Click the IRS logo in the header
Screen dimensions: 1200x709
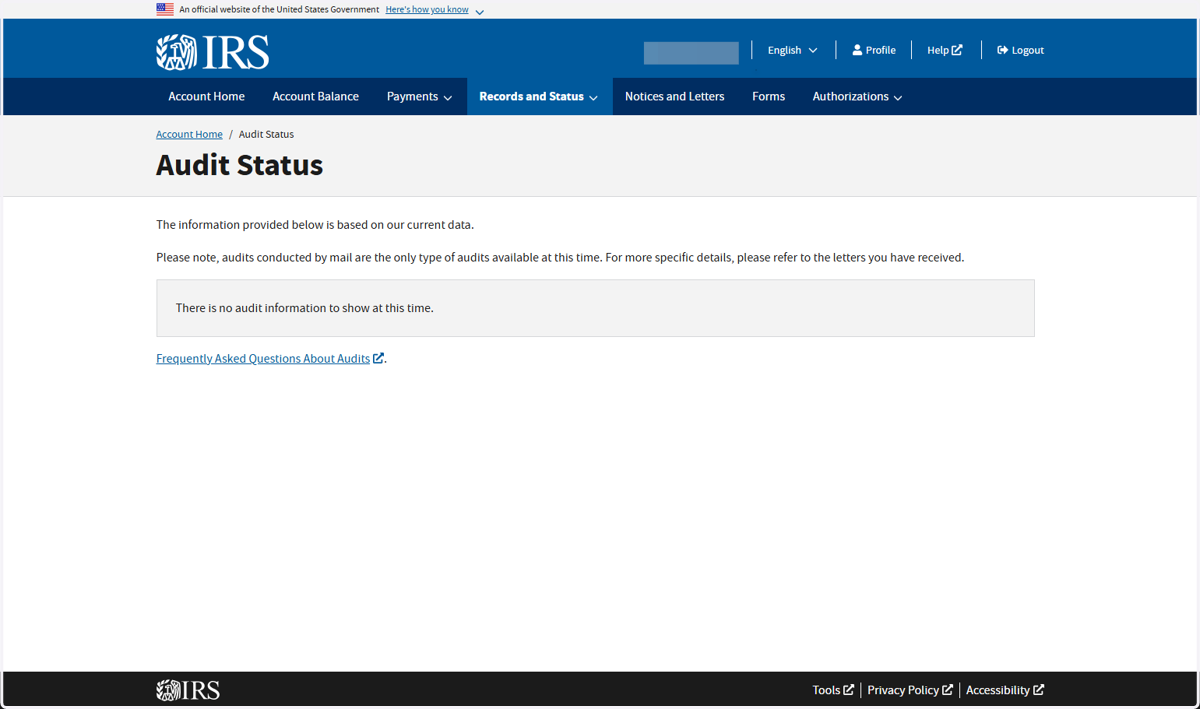tap(212, 52)
